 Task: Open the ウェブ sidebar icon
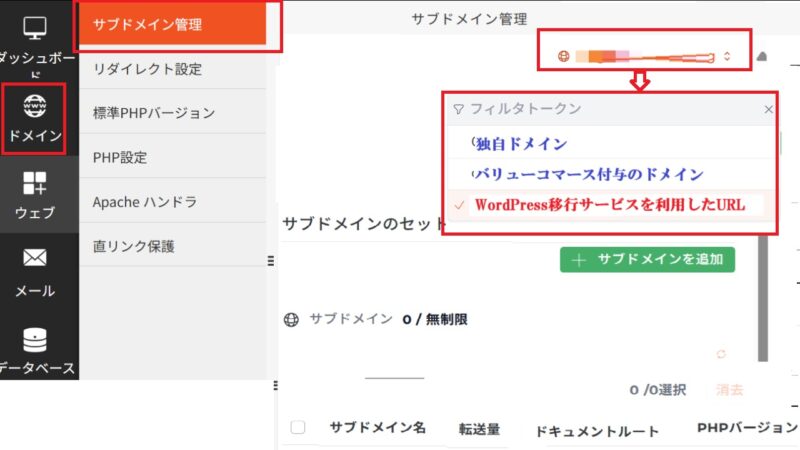pyautogui.click(x=34, y=183)
